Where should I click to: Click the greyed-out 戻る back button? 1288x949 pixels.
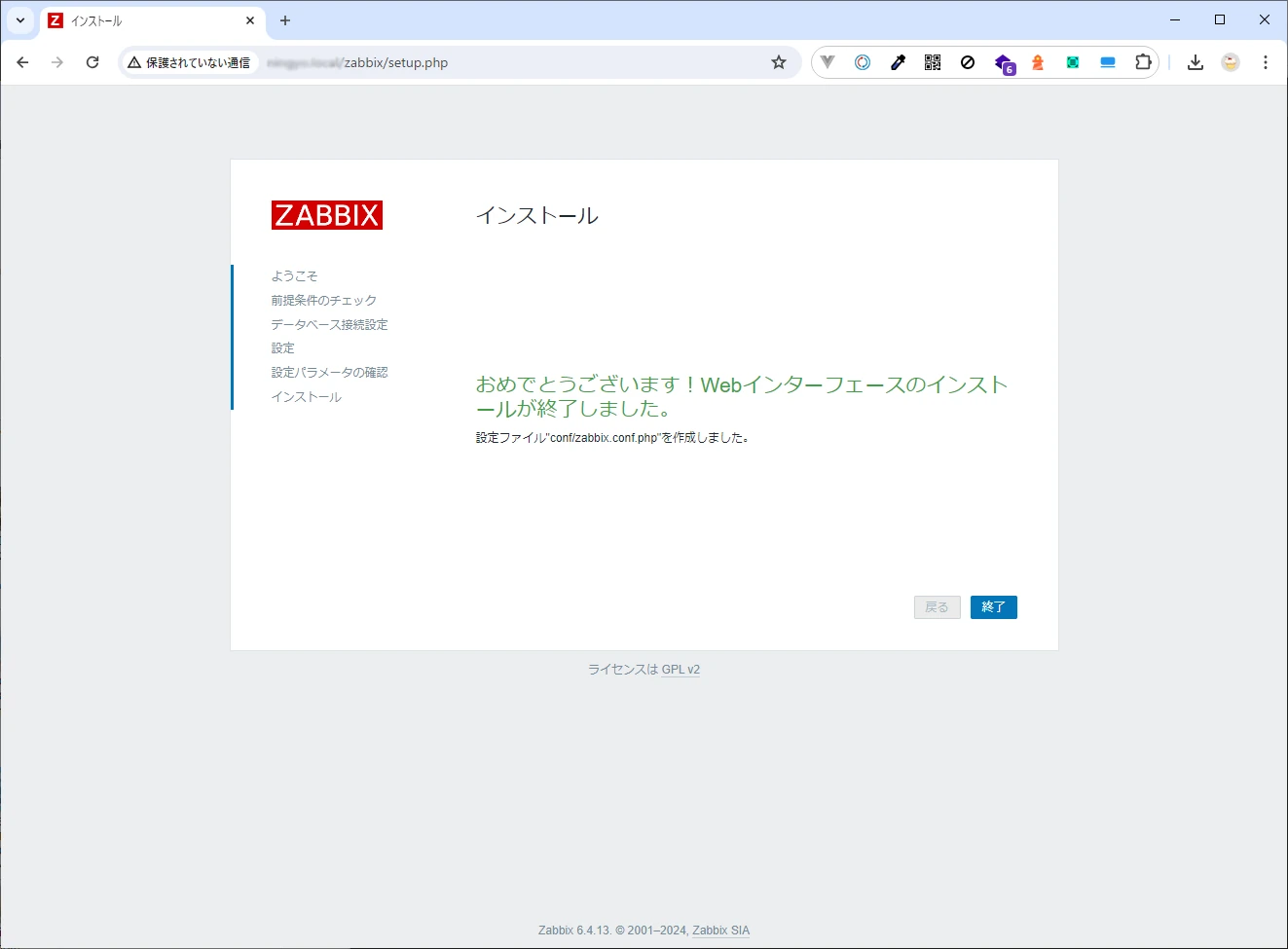coord(937,607)
